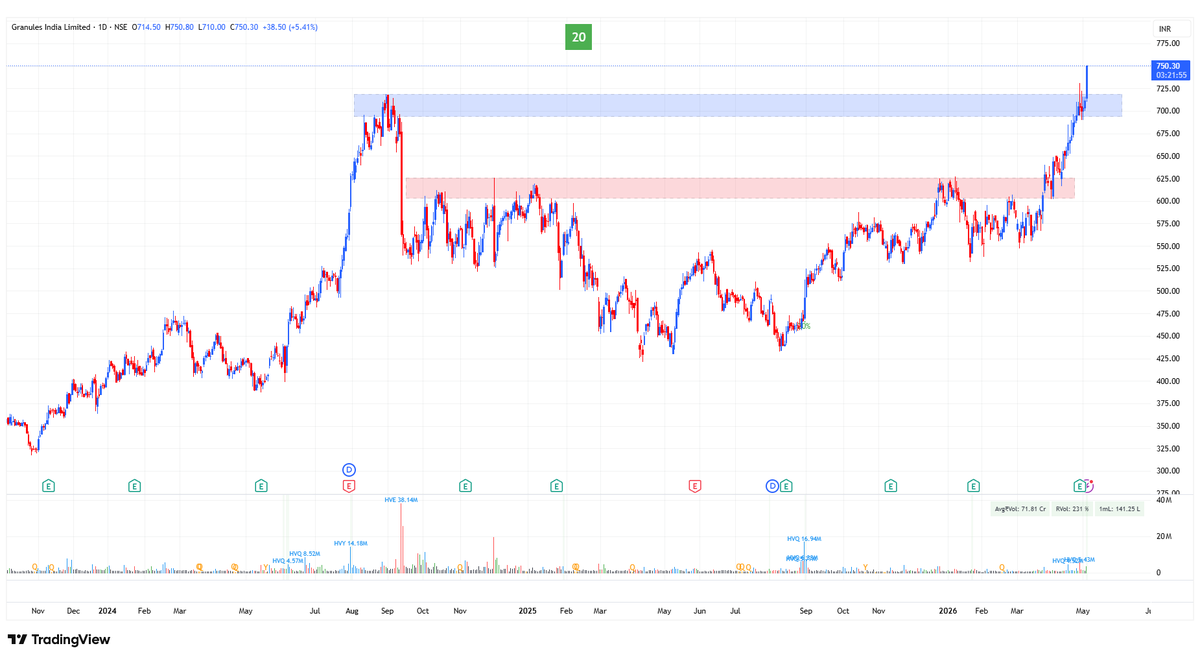Click the red late May 2025 earnings marker

point(694,486)
